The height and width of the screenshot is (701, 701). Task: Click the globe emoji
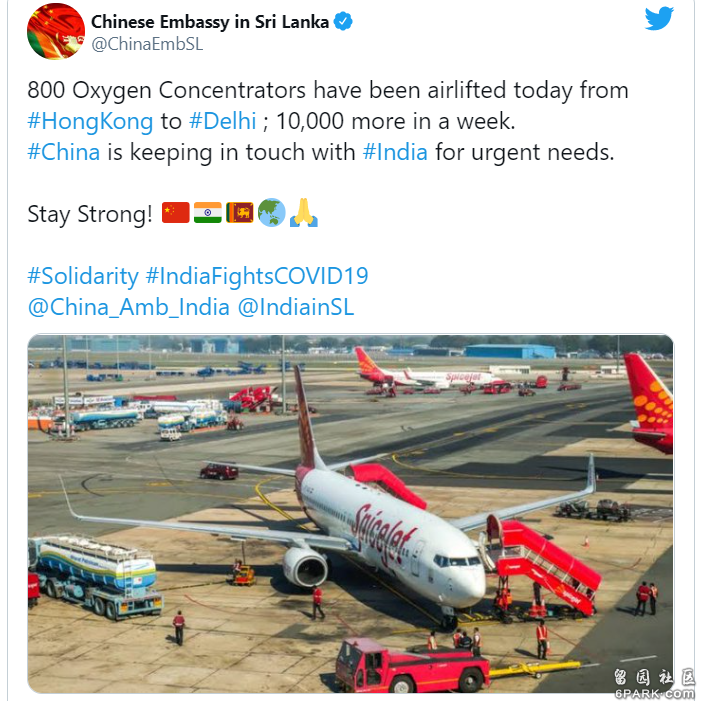point(272,212)
